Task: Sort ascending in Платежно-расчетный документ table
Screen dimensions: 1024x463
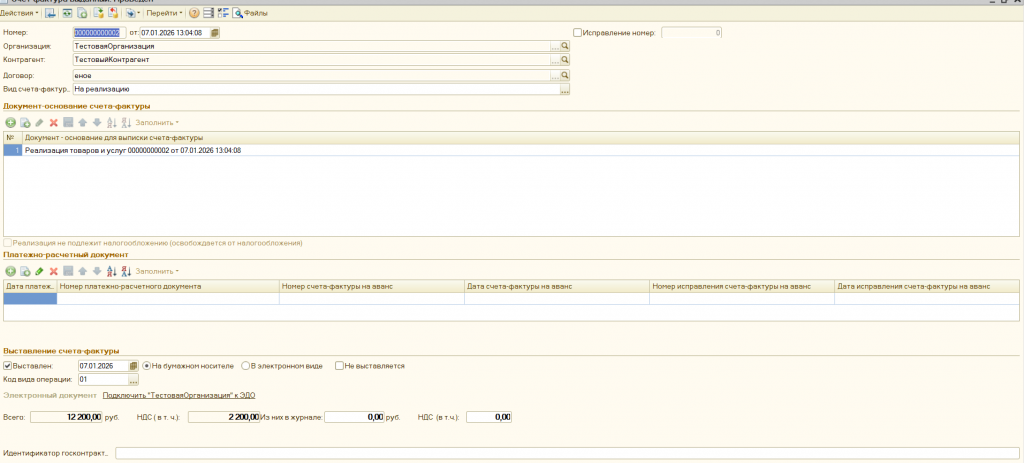Action: point(112,271)
